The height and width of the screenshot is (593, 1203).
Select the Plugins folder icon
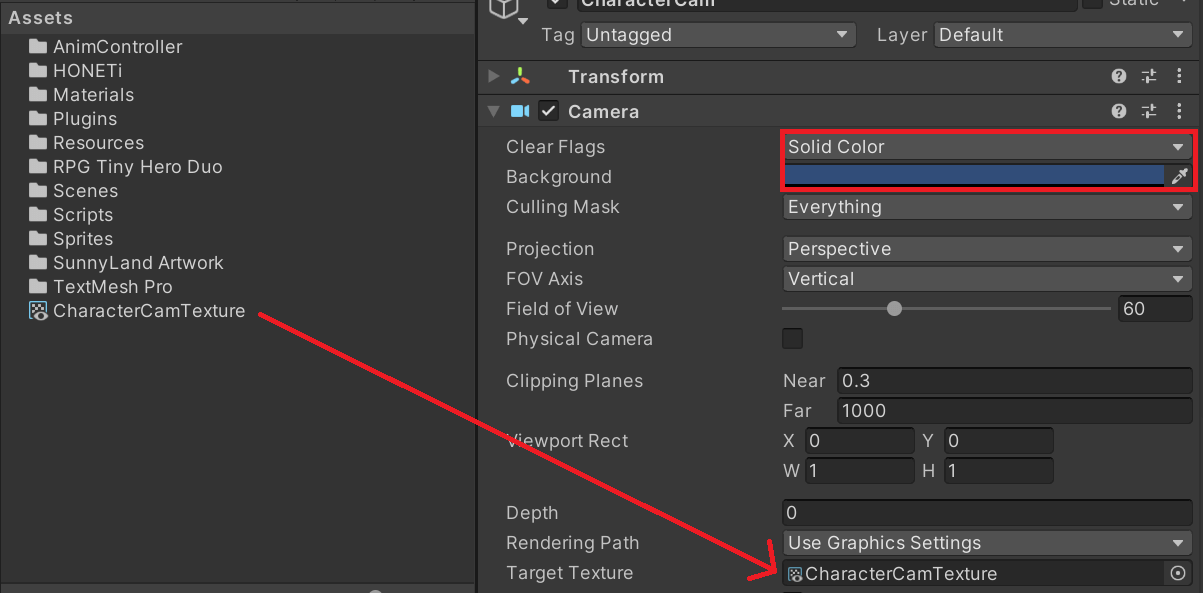38,119
